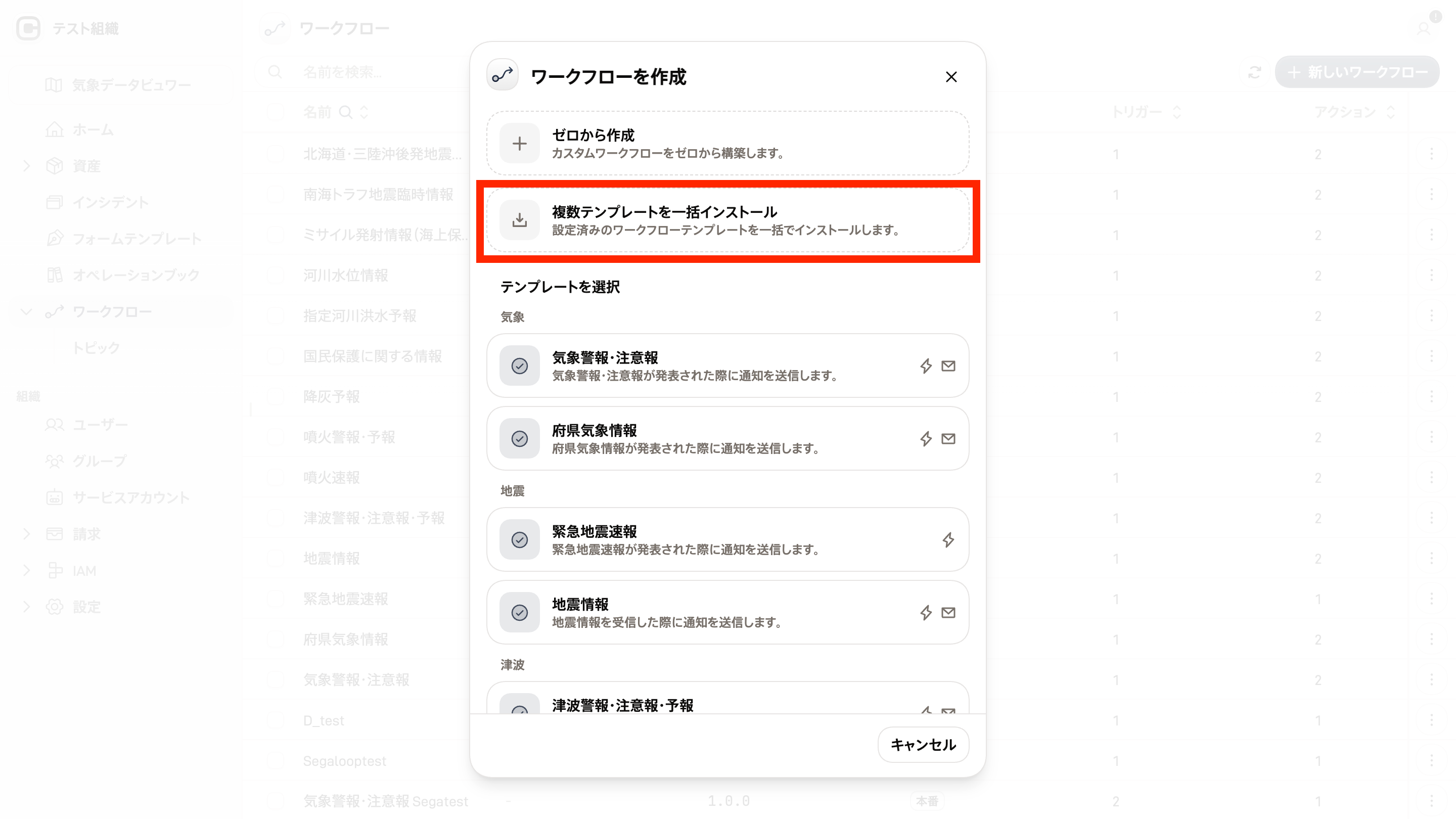Viewport: 1456px width, 819px height.
Task: Select the 地震情報 template card
Action: tap(727, 613)
